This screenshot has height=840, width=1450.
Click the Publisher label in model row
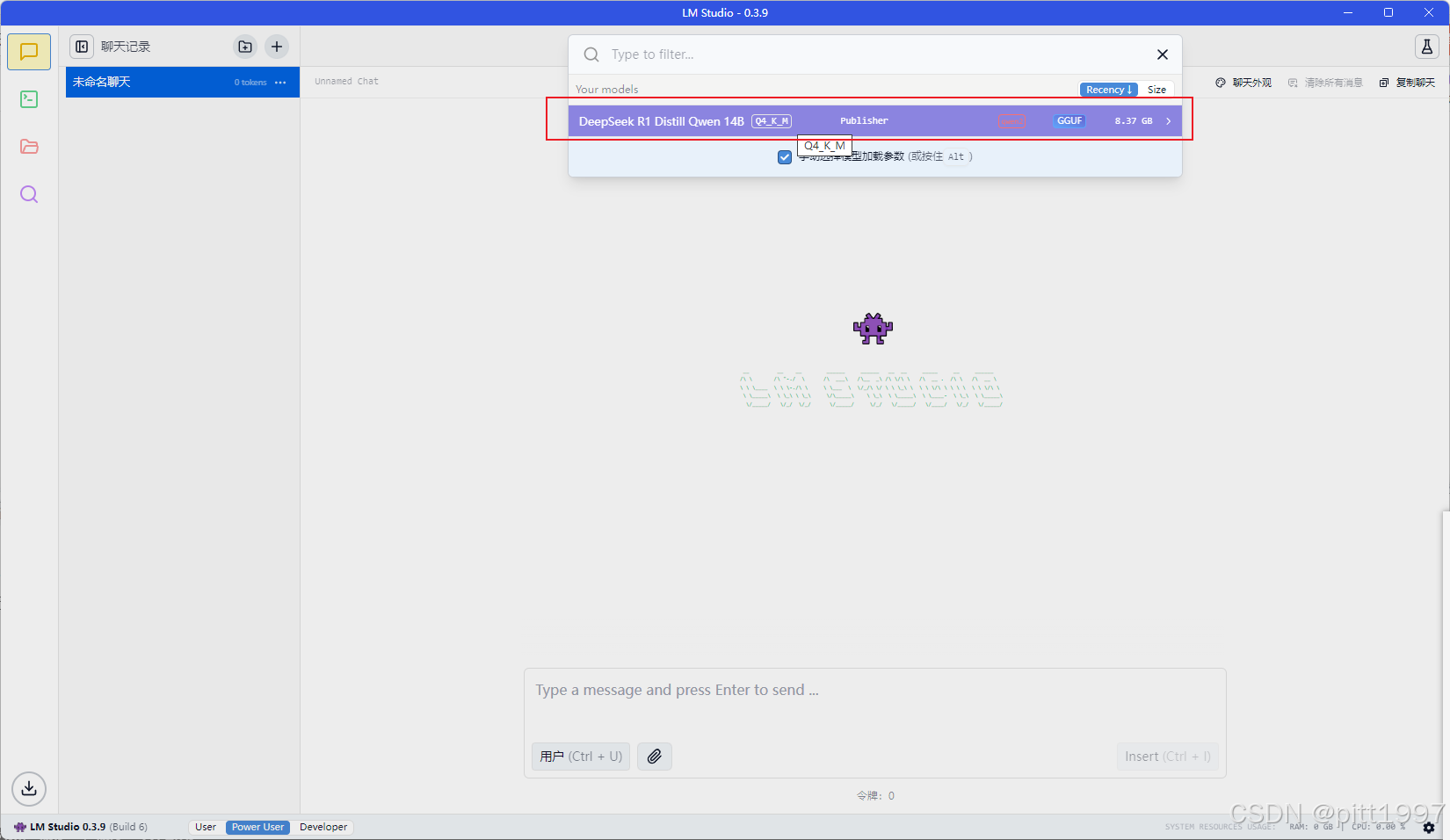(864, 121)
